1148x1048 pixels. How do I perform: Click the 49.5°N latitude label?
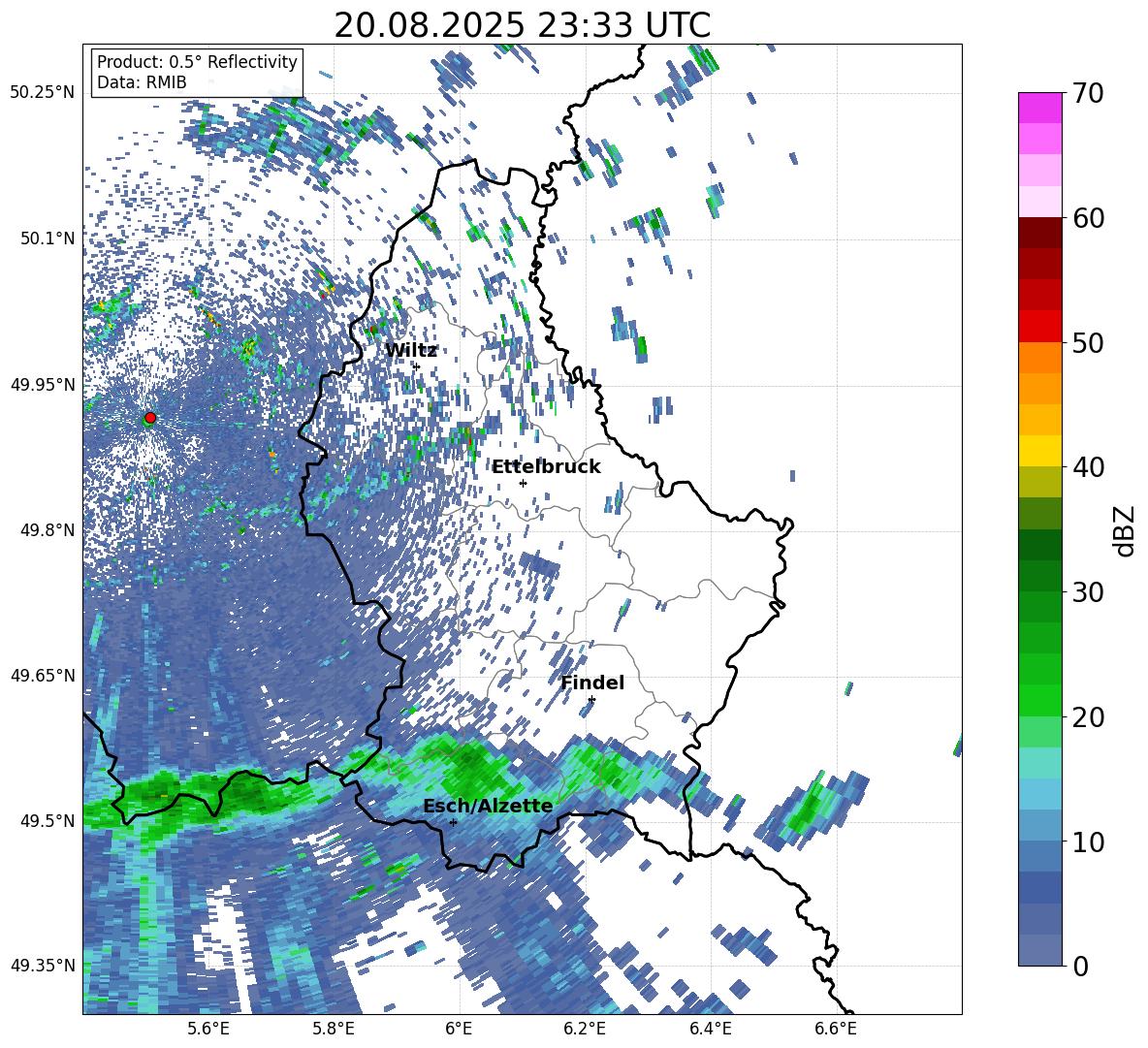[x=48, y=820]
